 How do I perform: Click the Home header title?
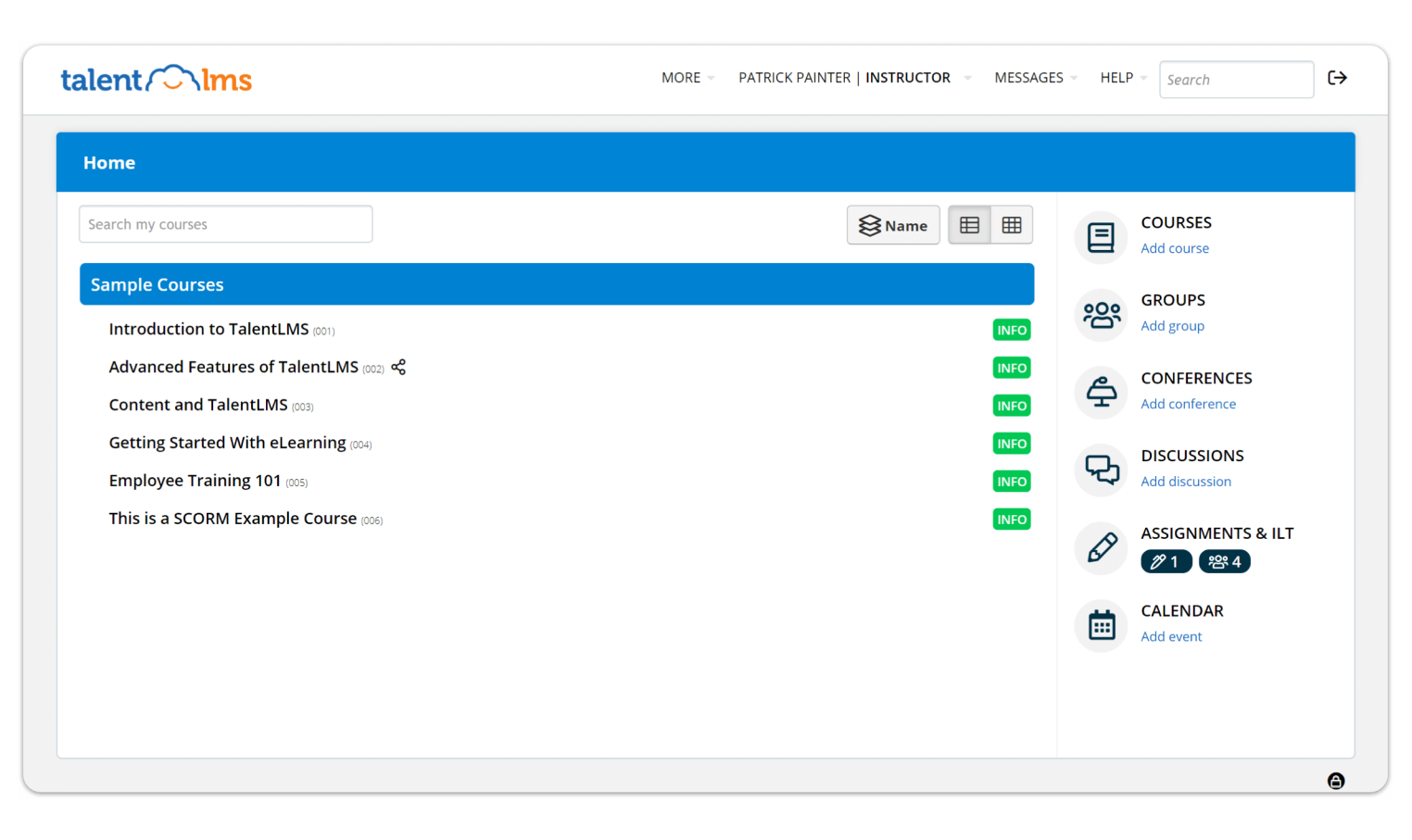click(x=109, y=163)
